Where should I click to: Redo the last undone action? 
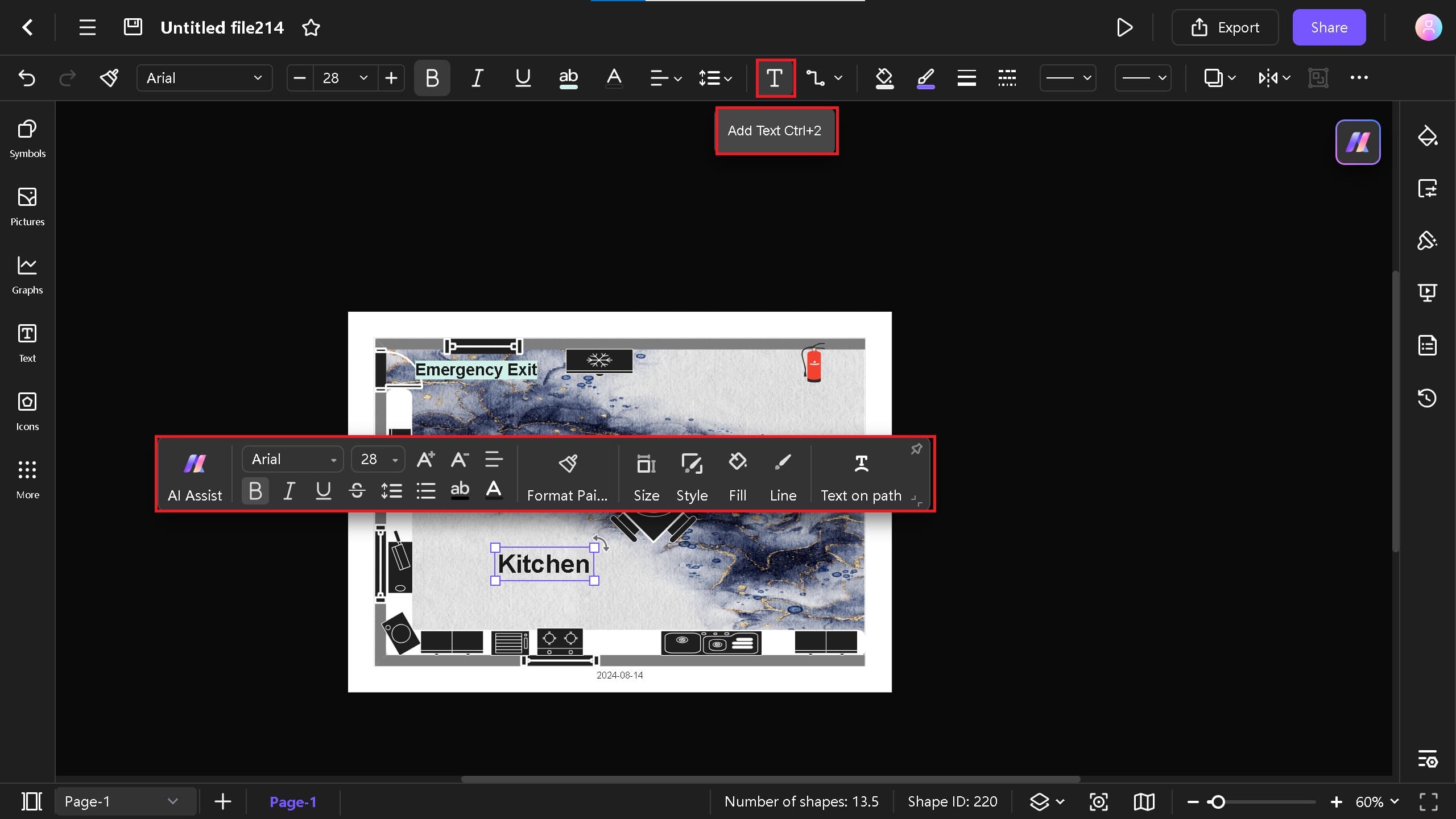[x=67, y=78]
